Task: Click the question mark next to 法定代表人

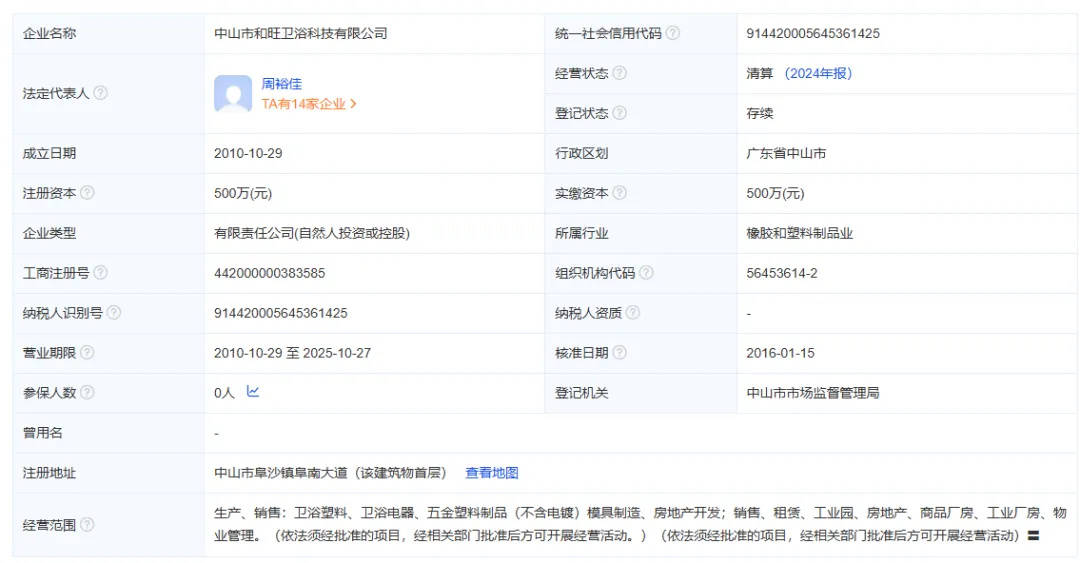Action: tap(100, 93)
